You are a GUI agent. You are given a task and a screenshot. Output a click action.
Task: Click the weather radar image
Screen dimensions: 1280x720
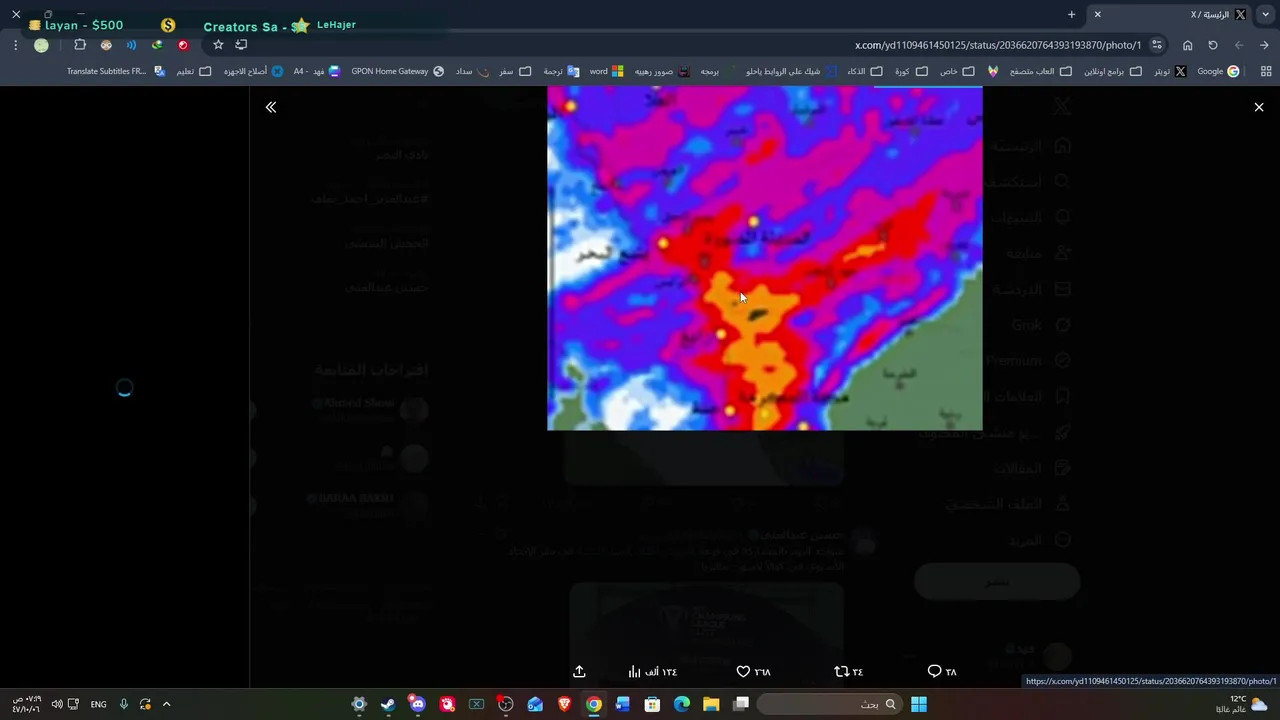point(765,258)
